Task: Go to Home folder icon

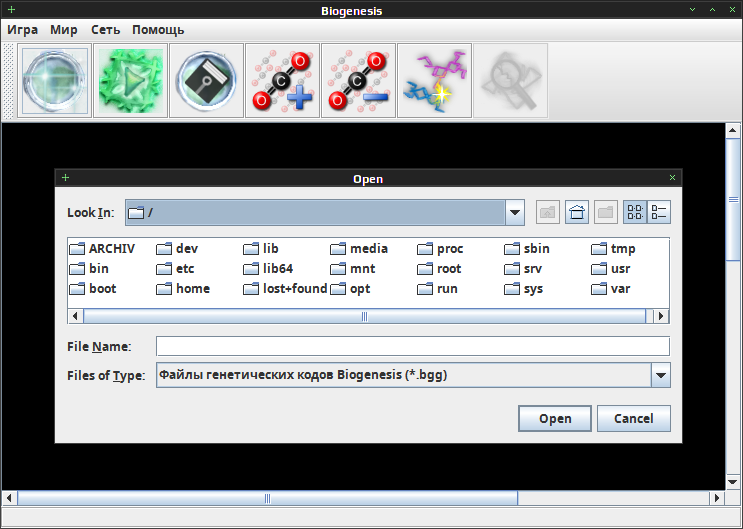Action: [577, 212]
